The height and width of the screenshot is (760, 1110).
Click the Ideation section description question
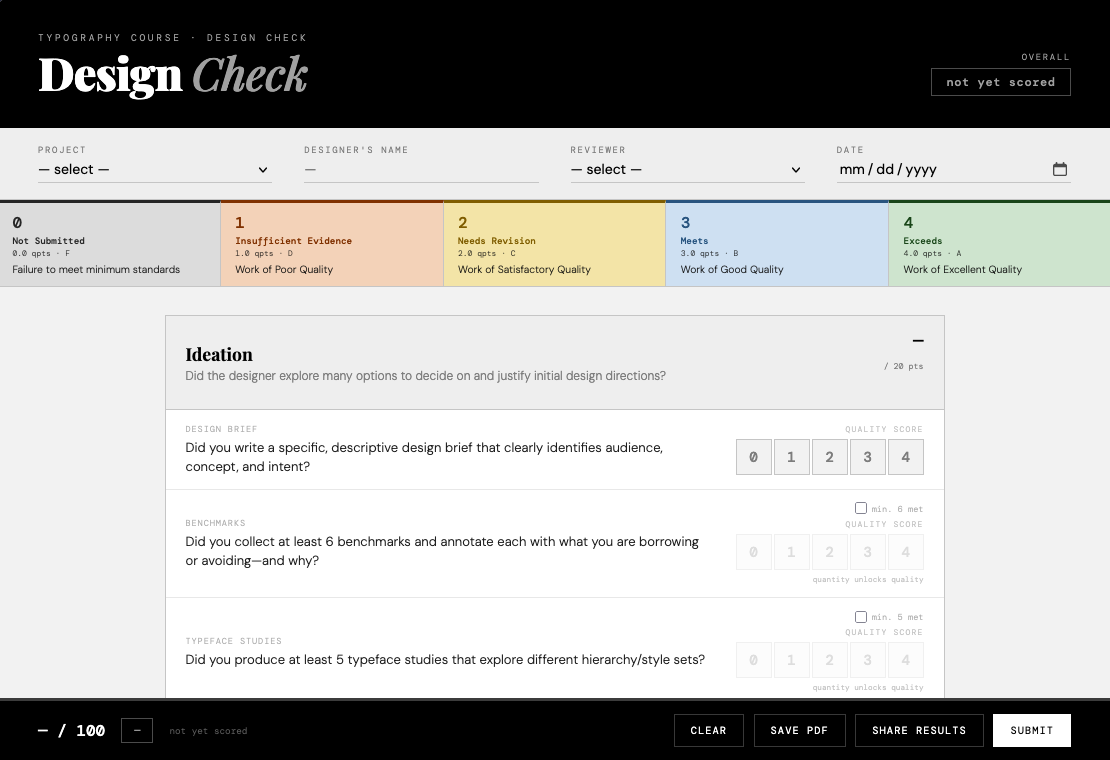point(425,376)
